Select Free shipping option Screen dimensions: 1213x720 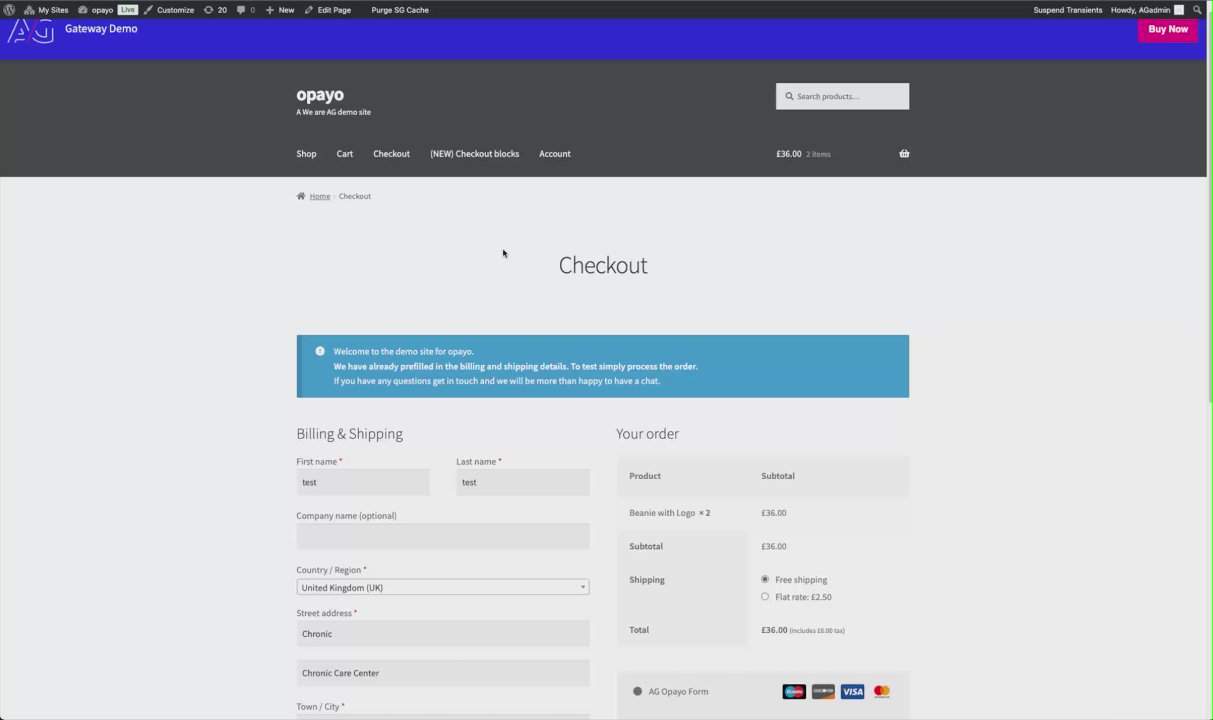[765, 579]
